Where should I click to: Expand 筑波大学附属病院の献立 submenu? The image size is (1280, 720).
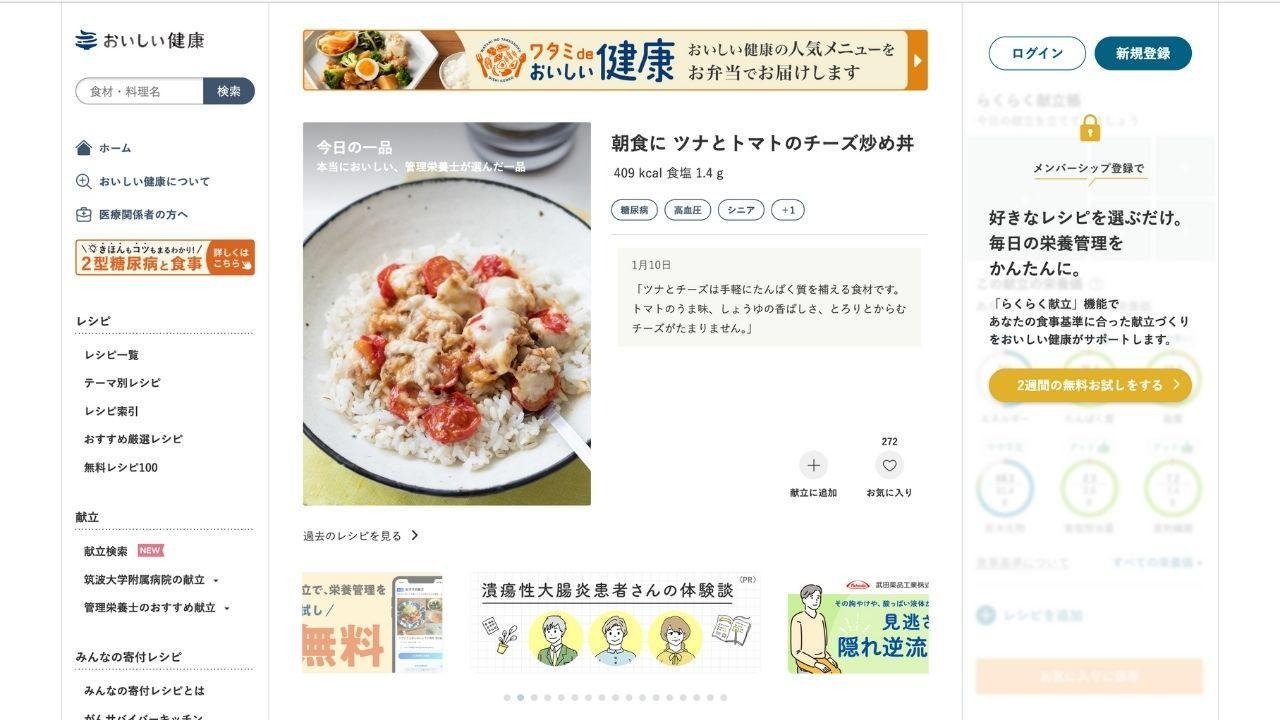(x=216, y=580)
